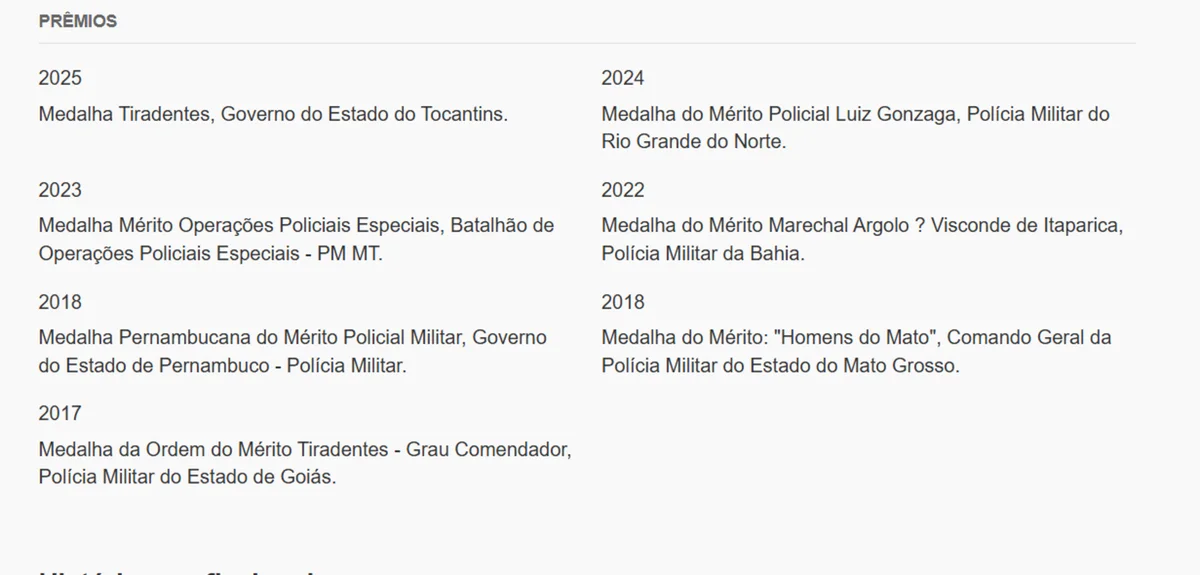This screenshot has width=1200, height=575.
Task: Click 'do Estado de Pernambuco - Polícia Militar.'
Action: (x=222, y=366)
